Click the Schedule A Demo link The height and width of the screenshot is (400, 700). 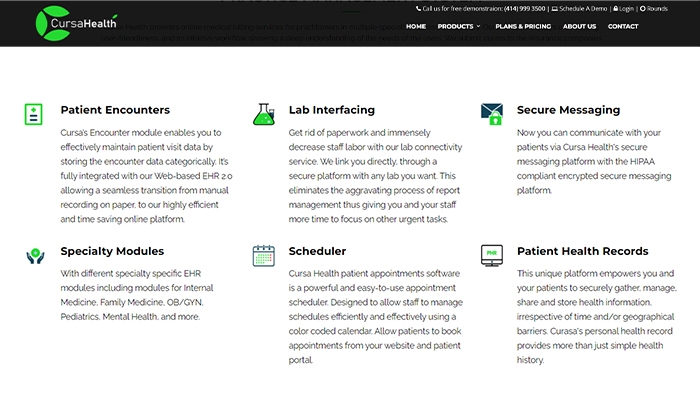point(579,8)
